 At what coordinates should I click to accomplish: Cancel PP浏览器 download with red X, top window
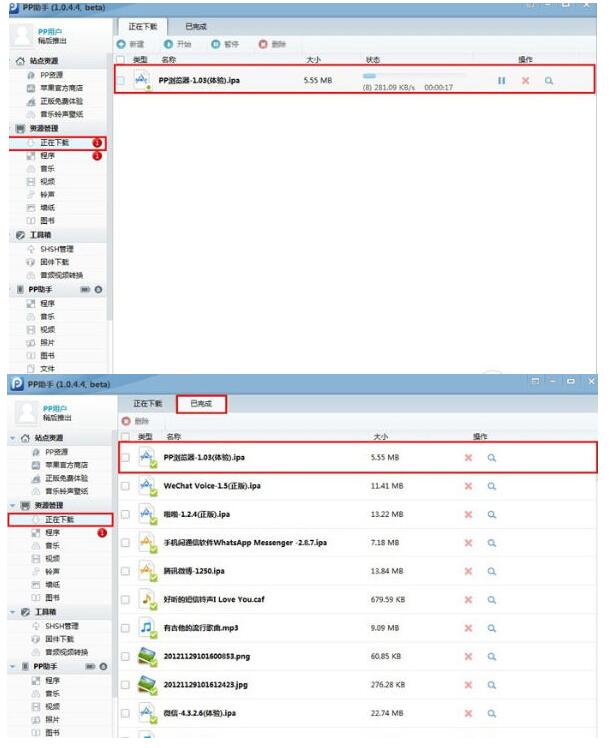click(525, 81)
